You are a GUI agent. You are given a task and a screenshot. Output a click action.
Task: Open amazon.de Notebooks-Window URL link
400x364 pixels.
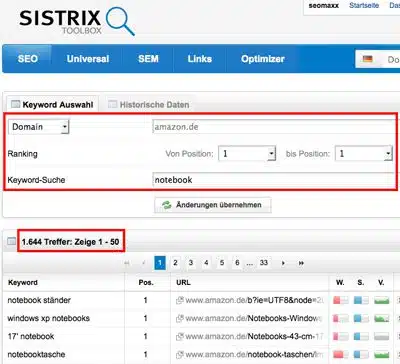pos(254,318)
